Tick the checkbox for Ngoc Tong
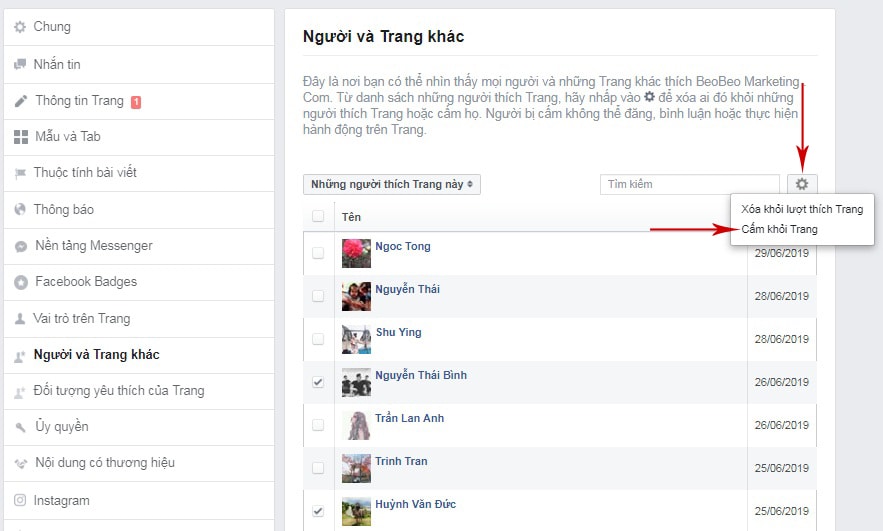This screenshot has width=883, height=531. (x=318, y=253)
